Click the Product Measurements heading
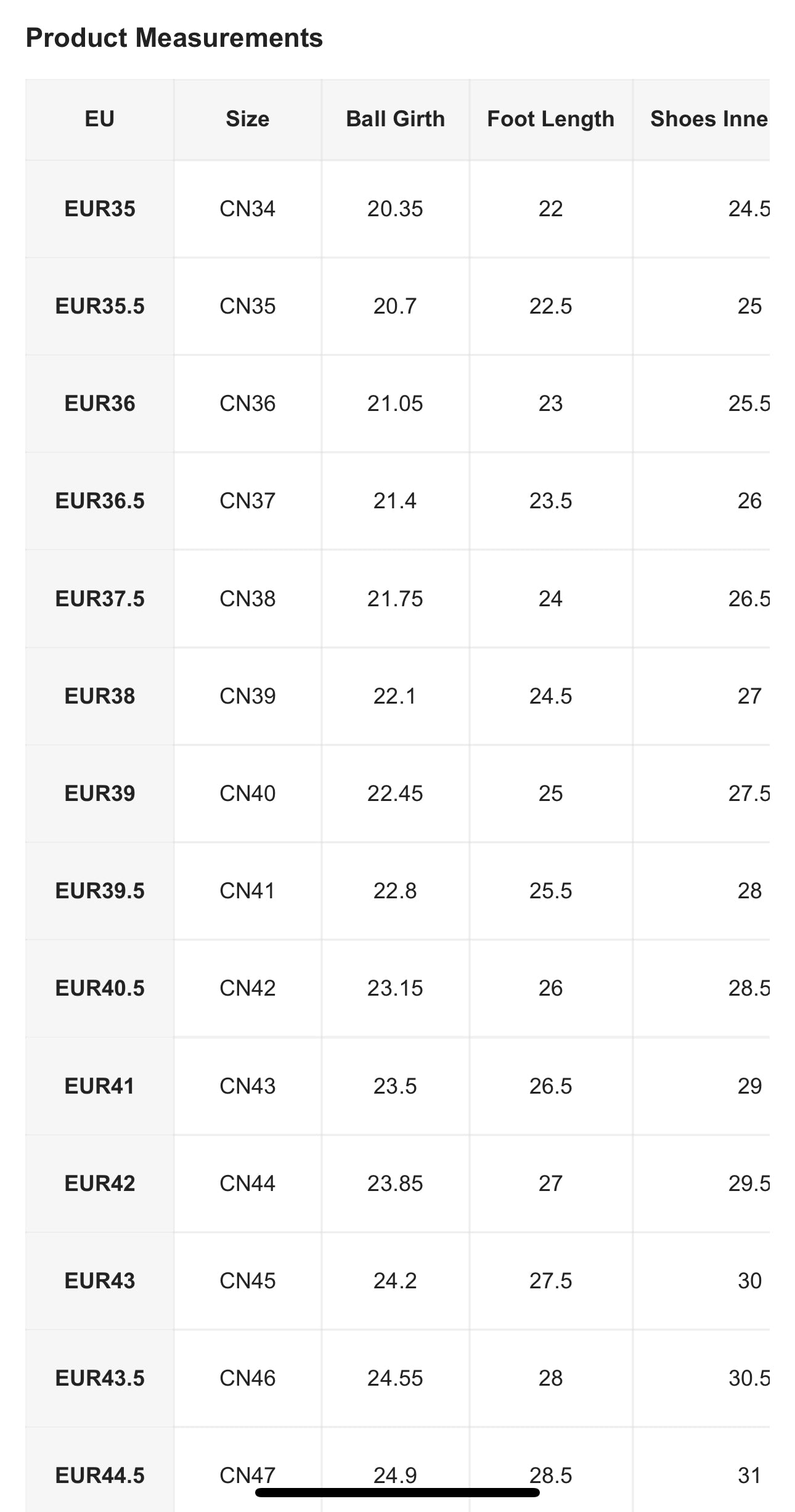The width and height of the screenshot is (795, 1512). [x=174, y=38]
